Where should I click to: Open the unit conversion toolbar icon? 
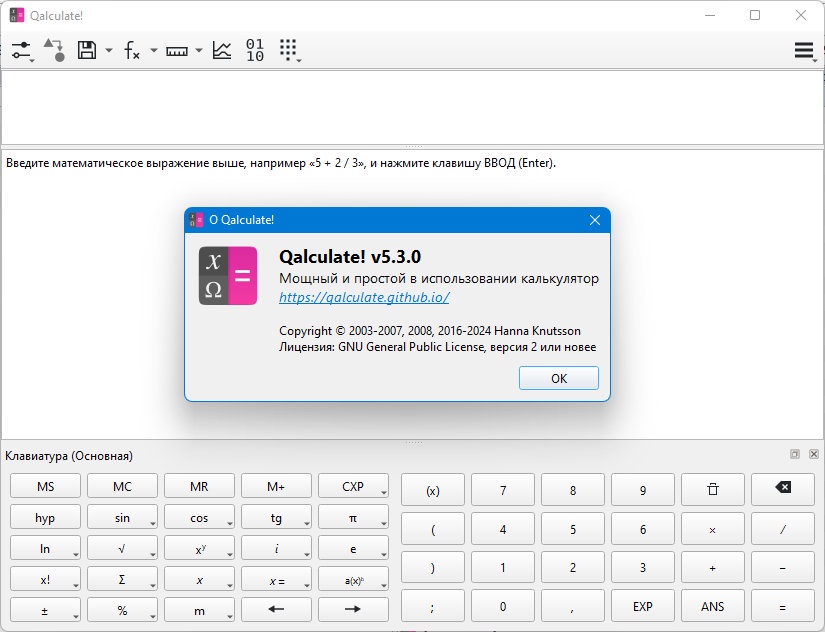(x=54, y=50)
